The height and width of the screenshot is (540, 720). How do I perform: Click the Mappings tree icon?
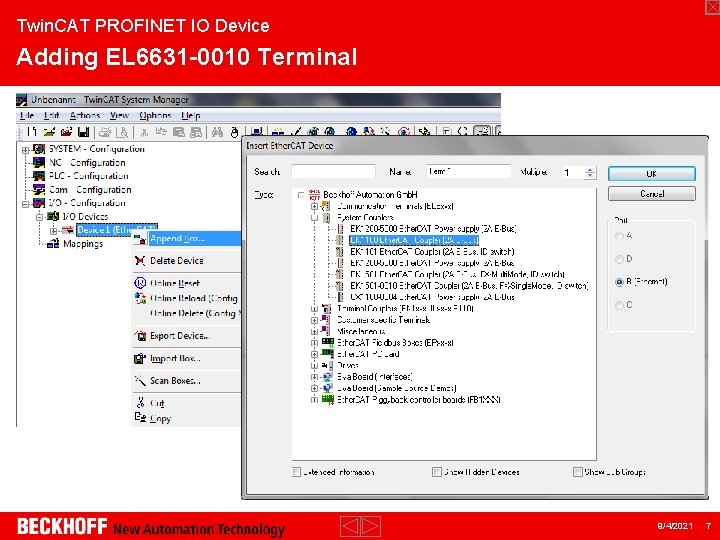click(53, 243)
